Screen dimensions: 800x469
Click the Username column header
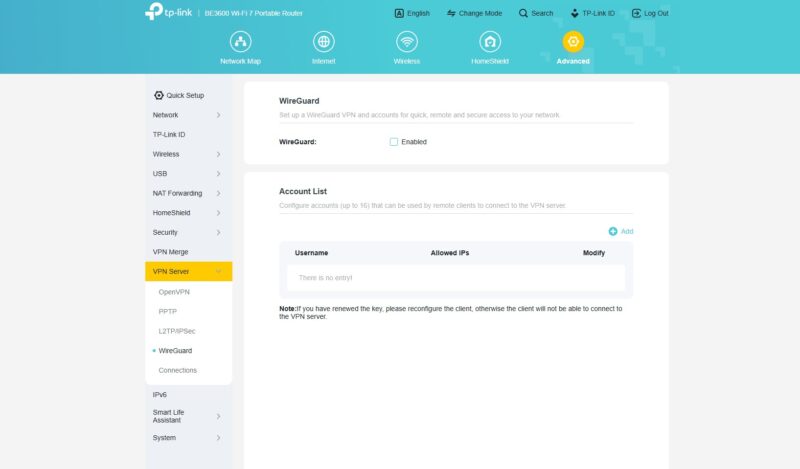pyautogui.click(x=311, y=253)
